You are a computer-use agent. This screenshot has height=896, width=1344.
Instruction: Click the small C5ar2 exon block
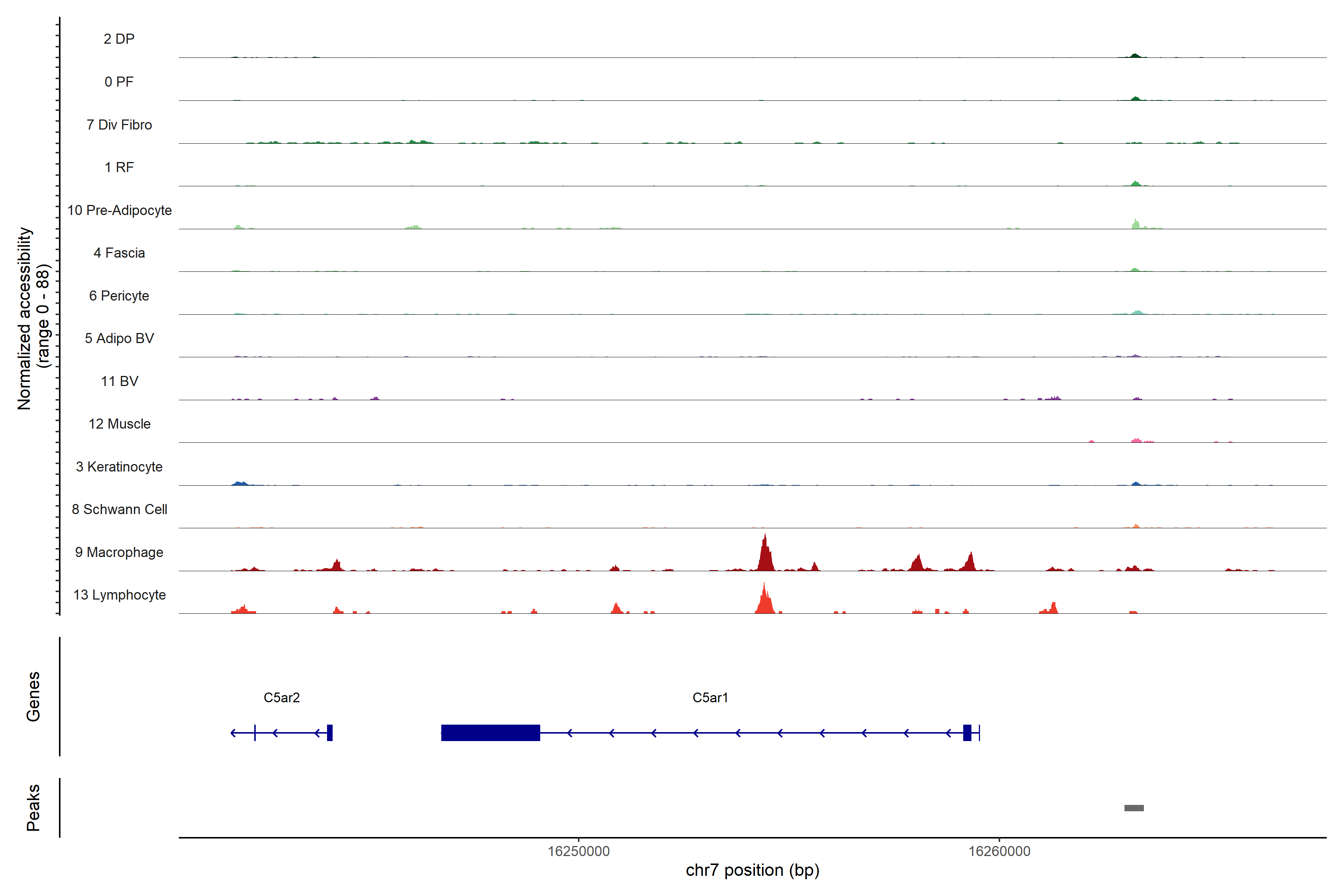[330, 732]
